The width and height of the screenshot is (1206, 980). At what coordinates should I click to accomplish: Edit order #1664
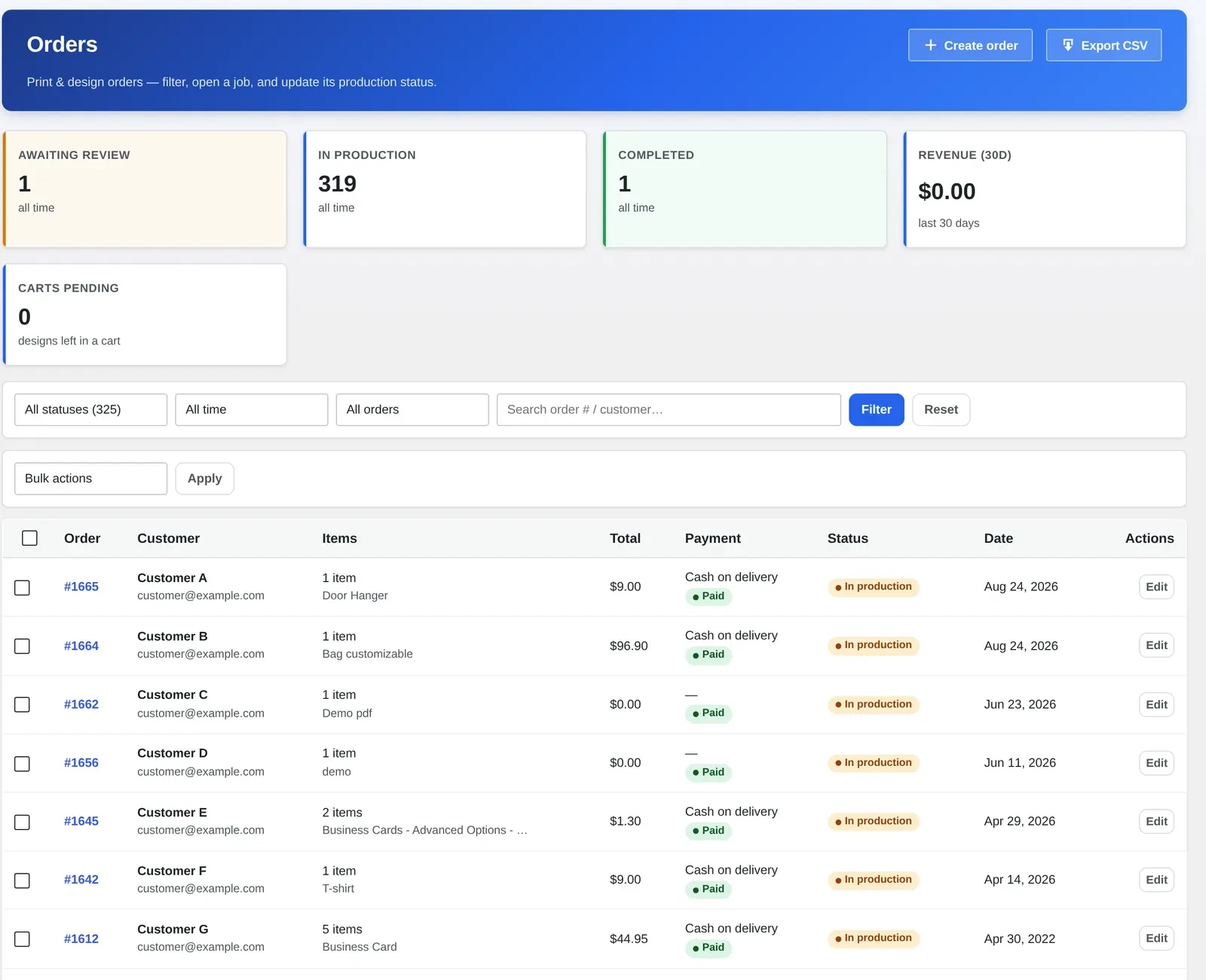(1156, 645)
